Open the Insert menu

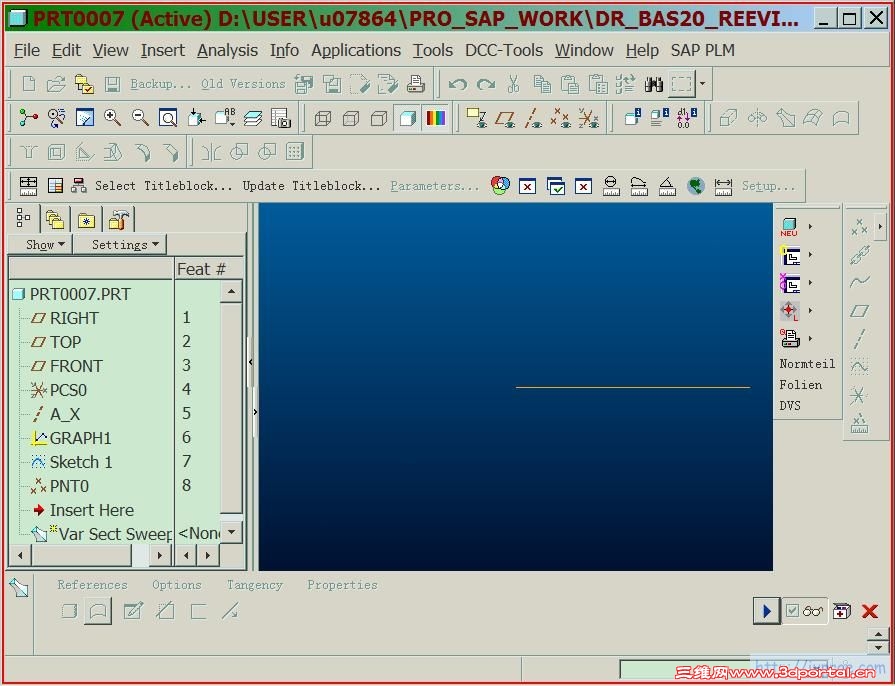pyautogui.click(x=163, y=50)
